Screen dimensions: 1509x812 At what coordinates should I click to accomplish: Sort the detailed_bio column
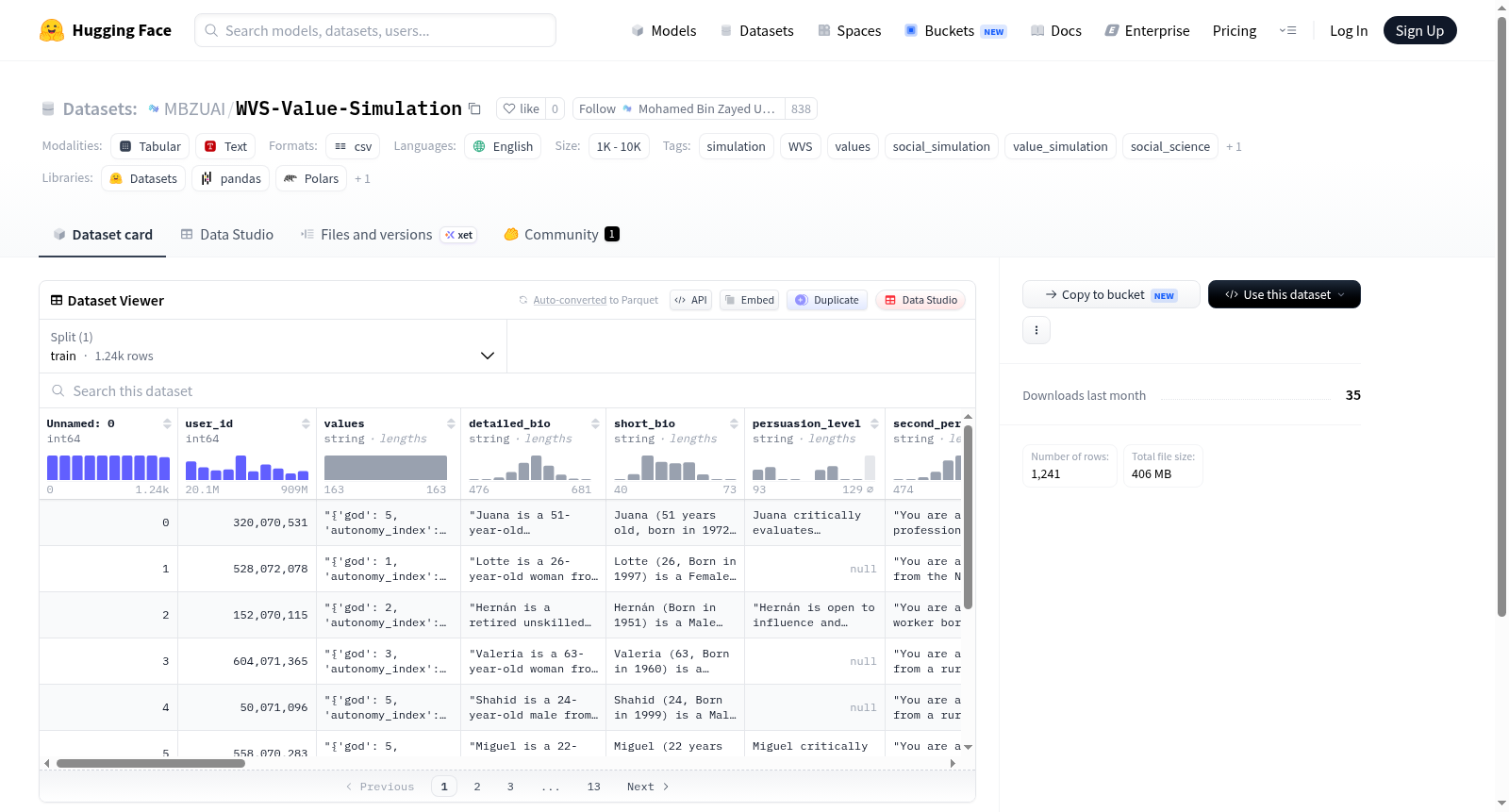click(x=595, y=423)
